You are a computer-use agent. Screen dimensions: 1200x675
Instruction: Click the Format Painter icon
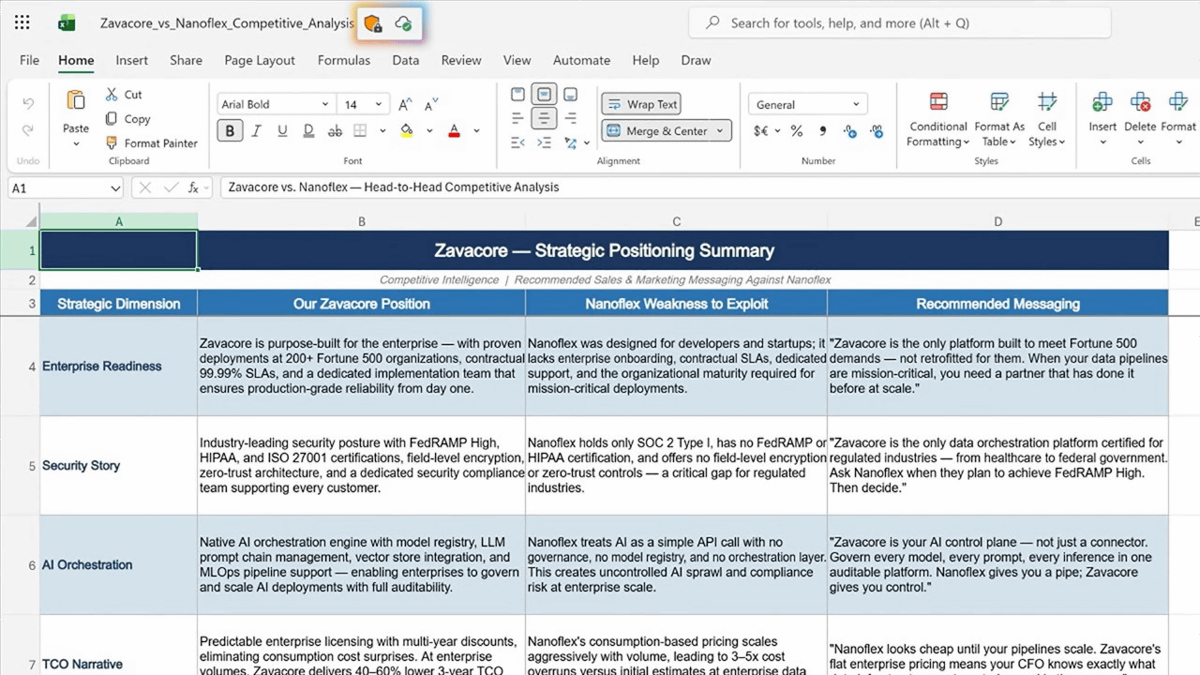pyautogui.click(x=112, y=143)
